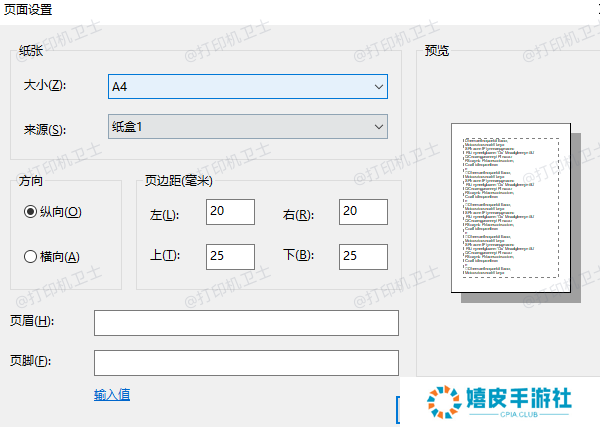Open the 输入值 link
Viewport: 600px width, 427px height.
pyautogui.click(x=112, y=394)
